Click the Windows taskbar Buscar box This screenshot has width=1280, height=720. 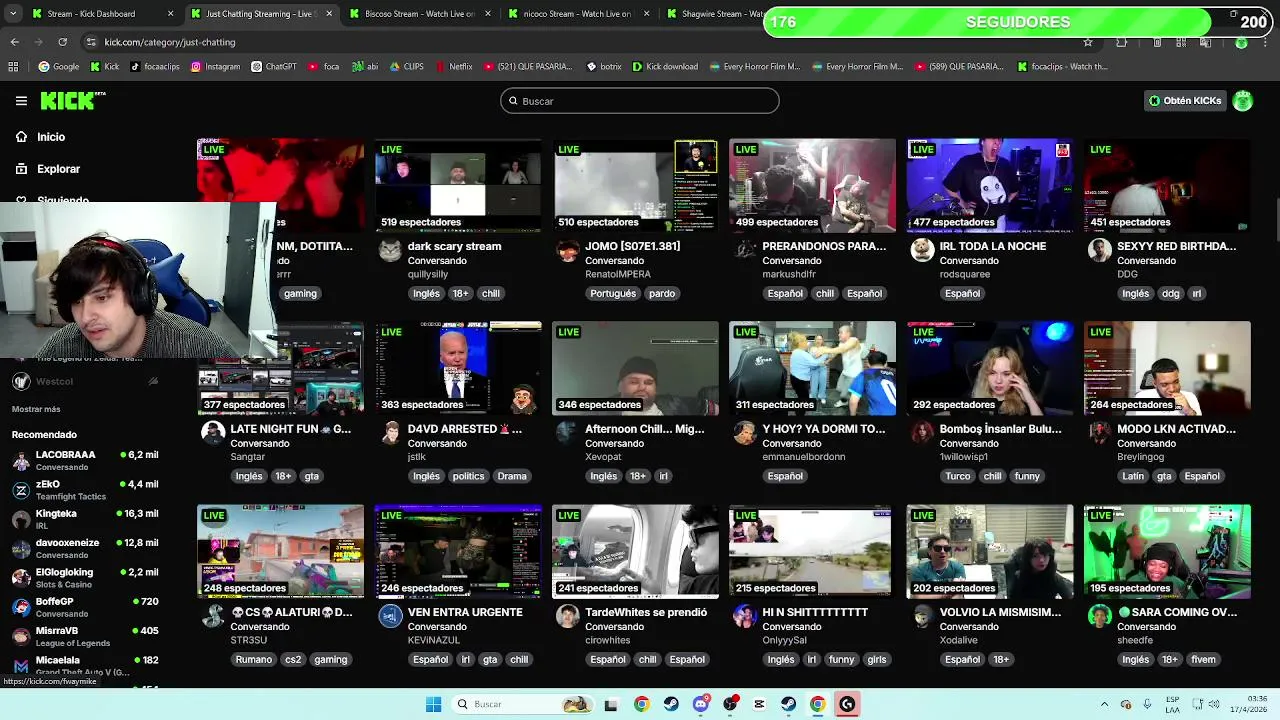[x=522, y=704]
